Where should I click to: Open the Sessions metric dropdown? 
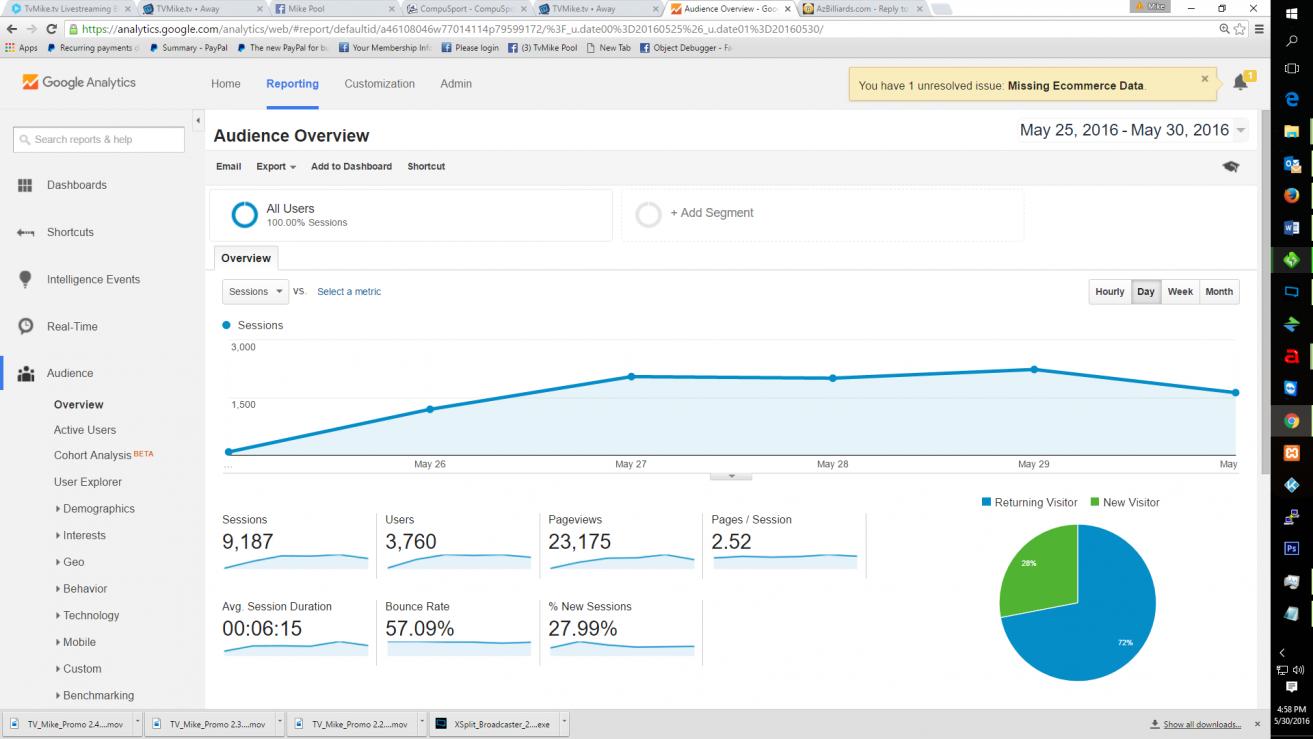pos(255,292)
